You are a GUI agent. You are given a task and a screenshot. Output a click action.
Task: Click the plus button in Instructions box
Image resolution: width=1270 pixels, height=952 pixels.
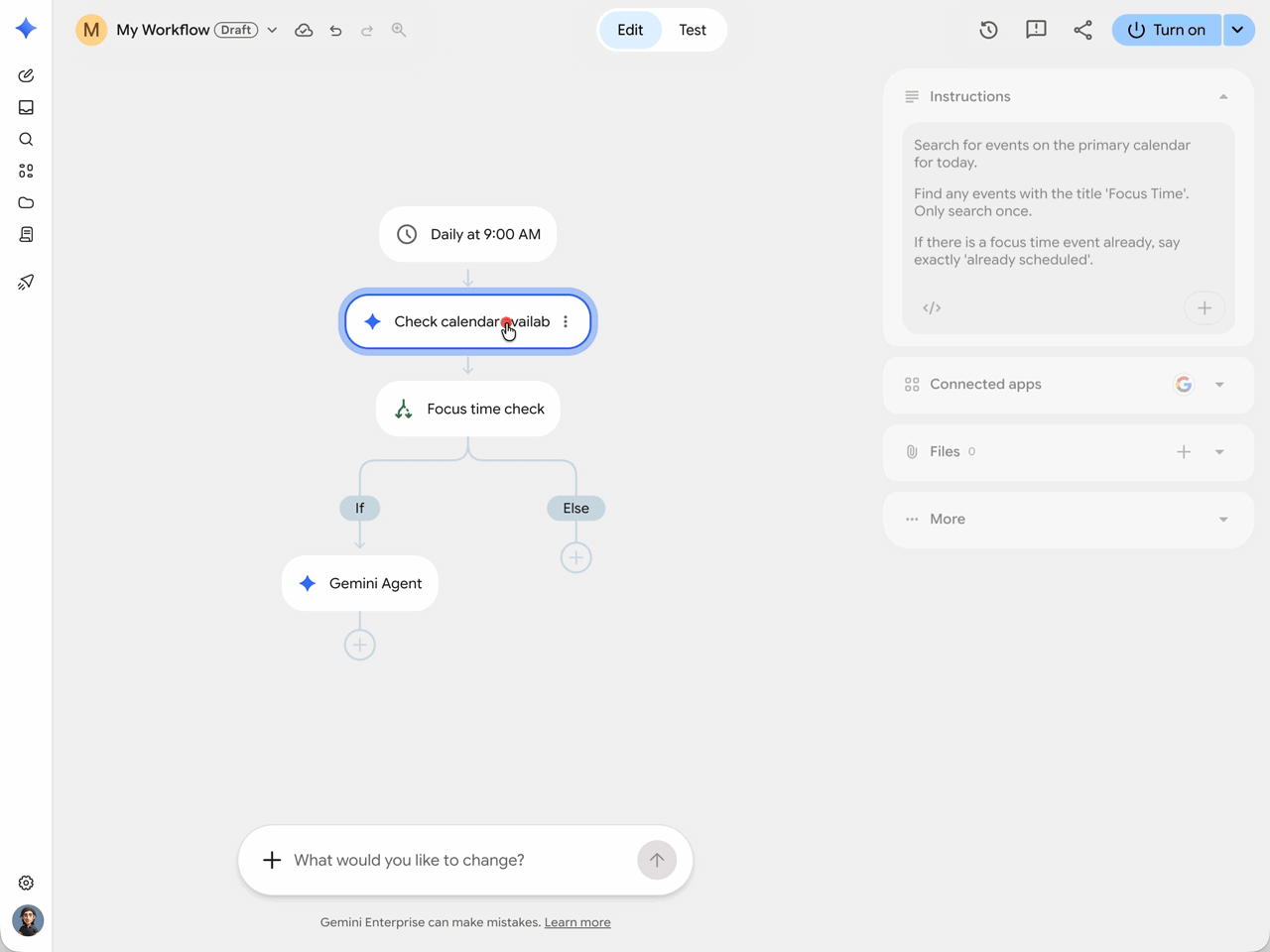pyautogui.click(x=1205, y=307)
